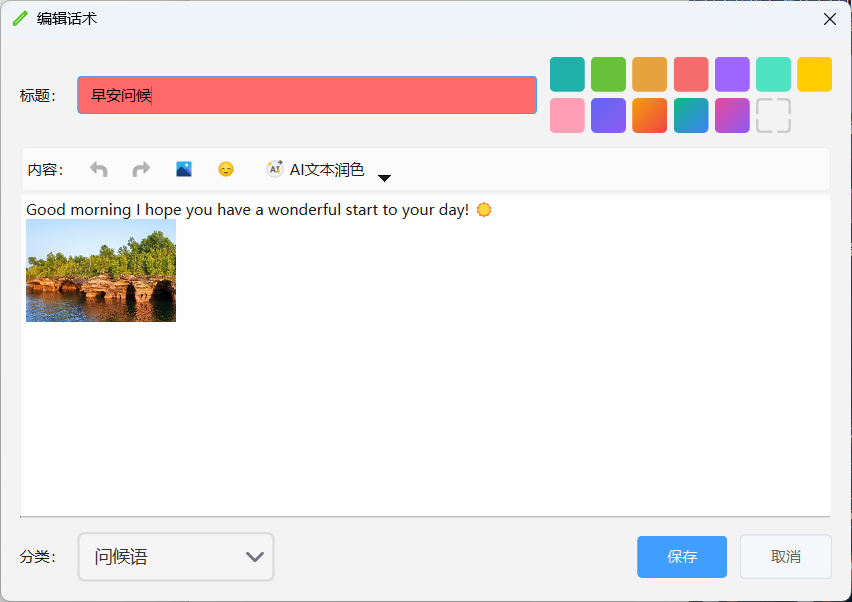Open the 问候语 category dropdown

(176, 557)
